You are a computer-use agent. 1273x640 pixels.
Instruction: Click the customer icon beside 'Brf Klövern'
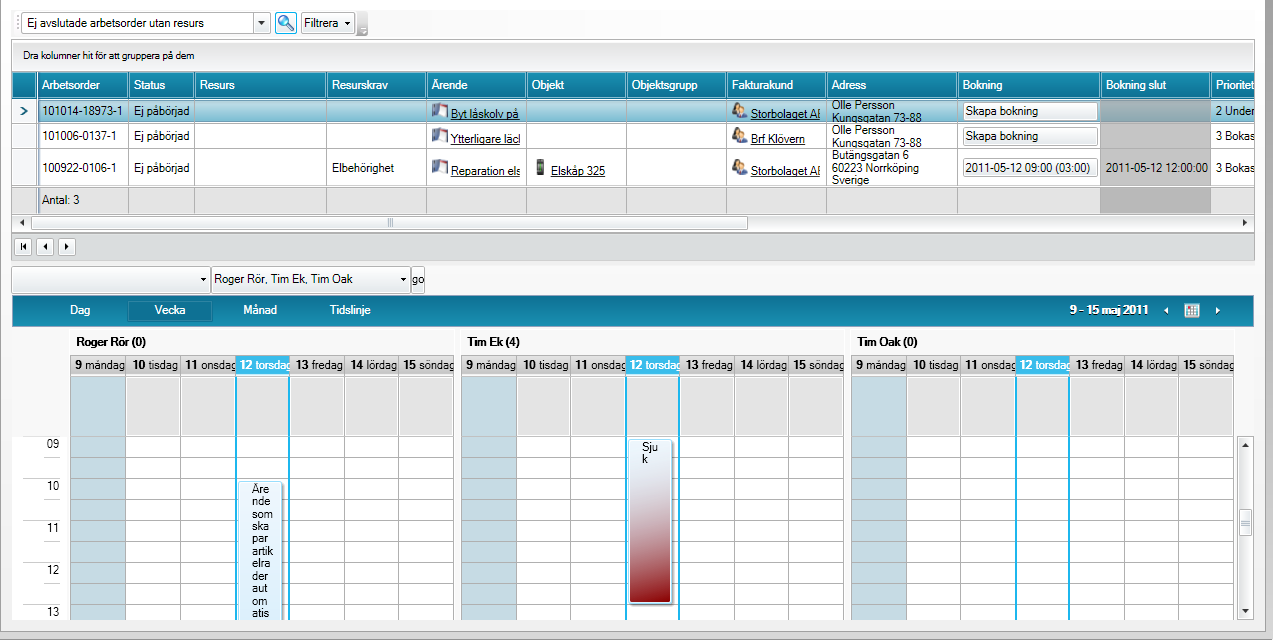pyautogui.click(x=740, y=136)
